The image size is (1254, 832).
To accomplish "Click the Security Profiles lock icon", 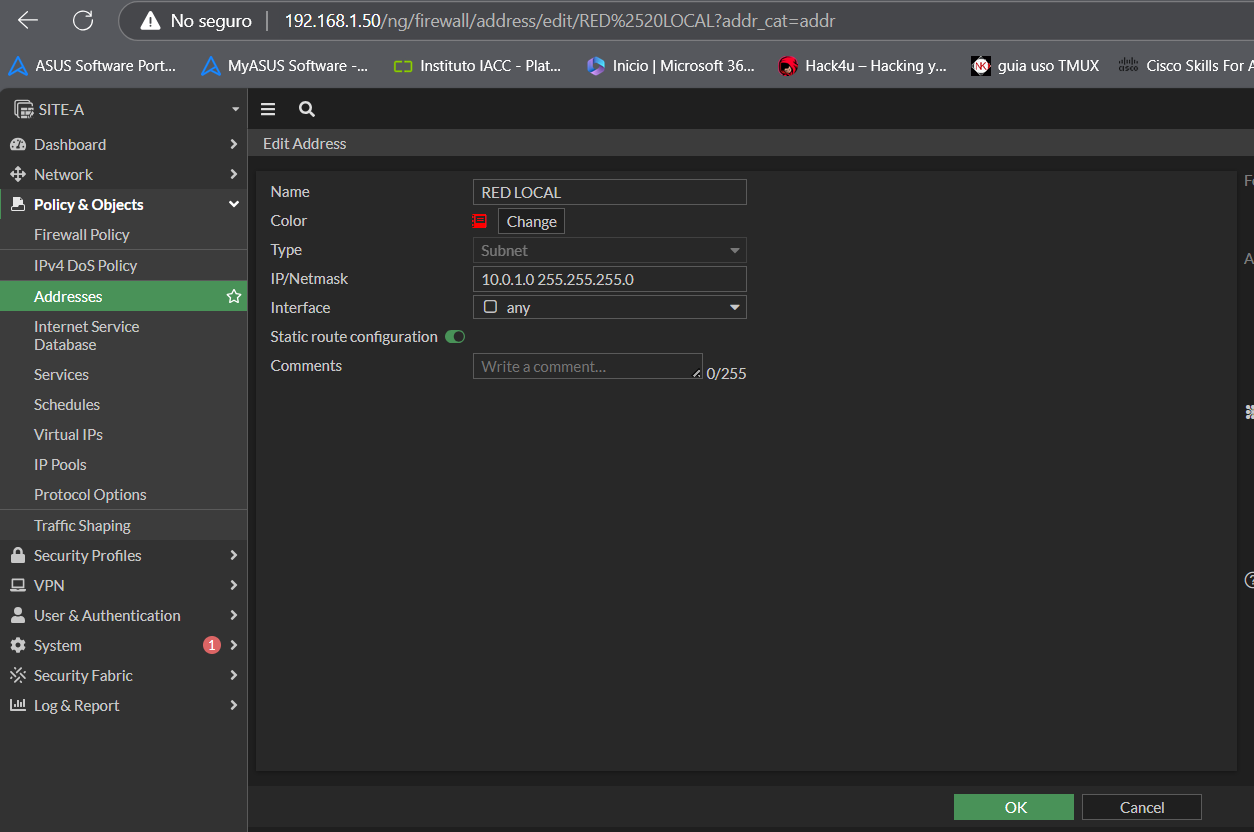I will tap(17, 556).
